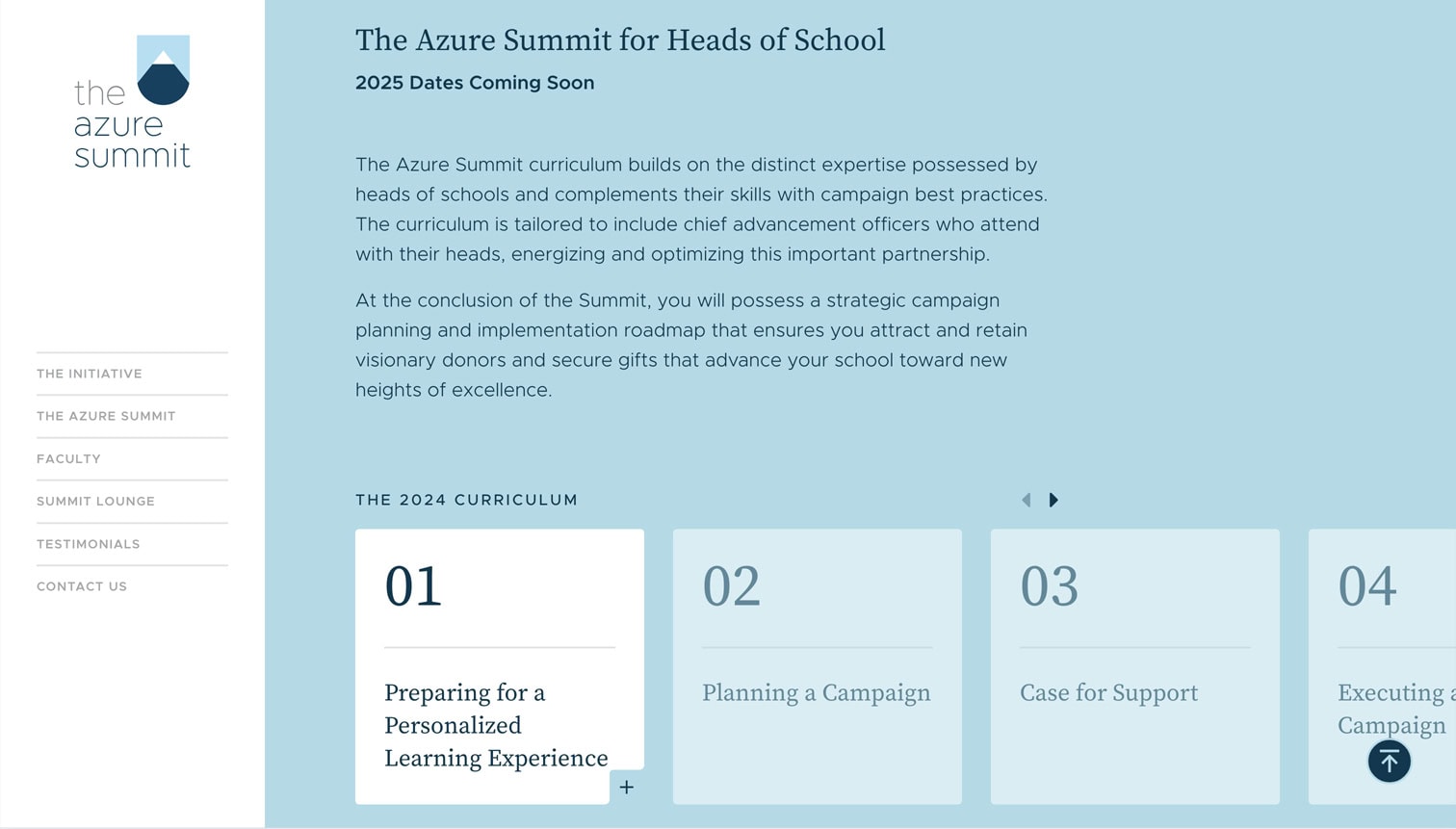Screen dimensions: 1456x829
Task: Visit the SUMMIT LOUNGE section
Action: click(x=95, y=502)
